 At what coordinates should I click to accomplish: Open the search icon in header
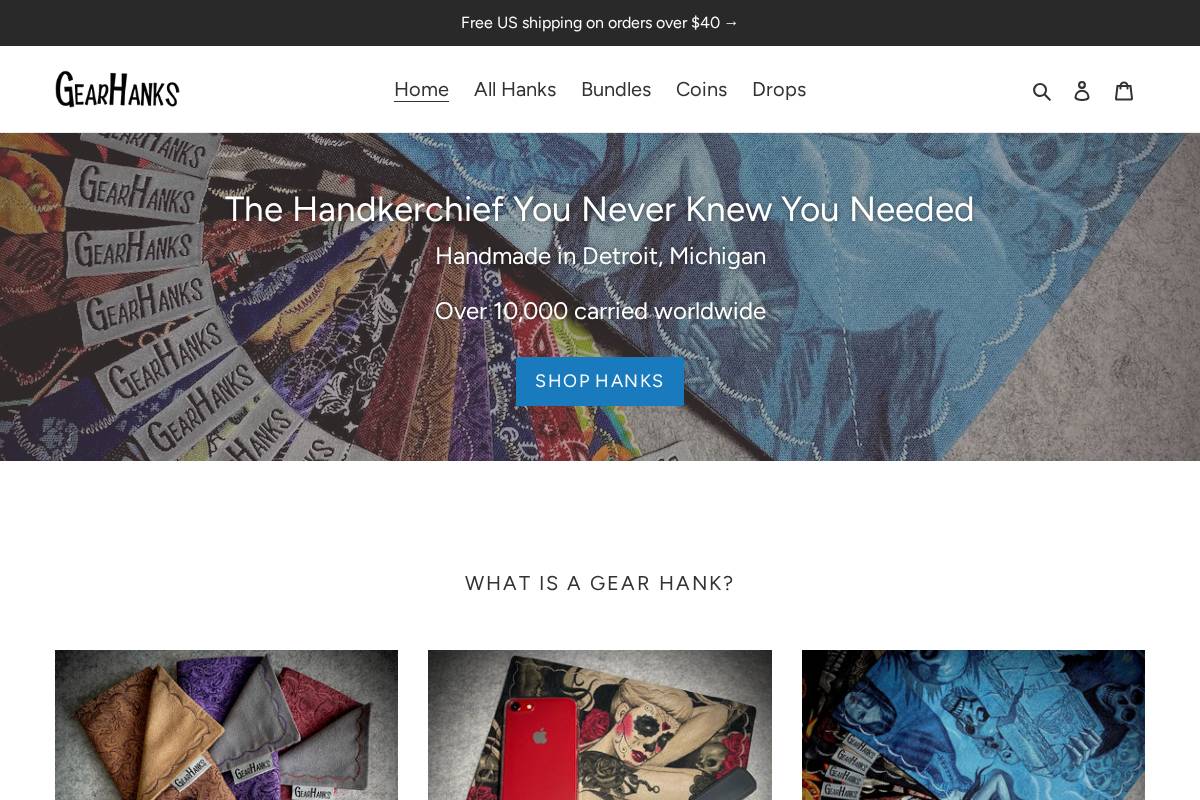point(1042,91)
